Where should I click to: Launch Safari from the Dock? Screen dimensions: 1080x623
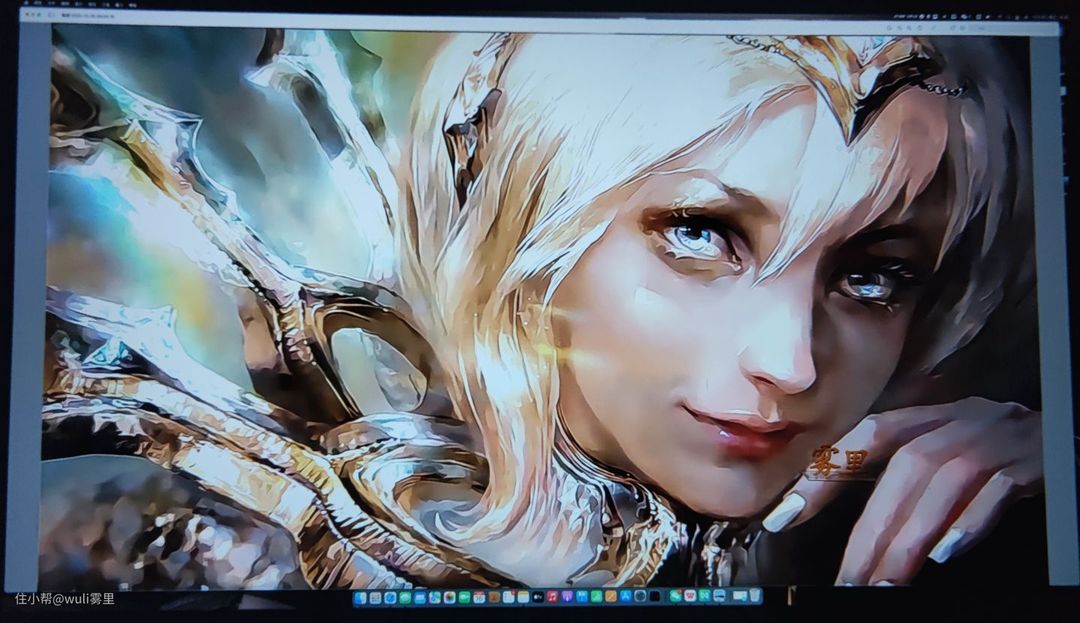(390, 597)
